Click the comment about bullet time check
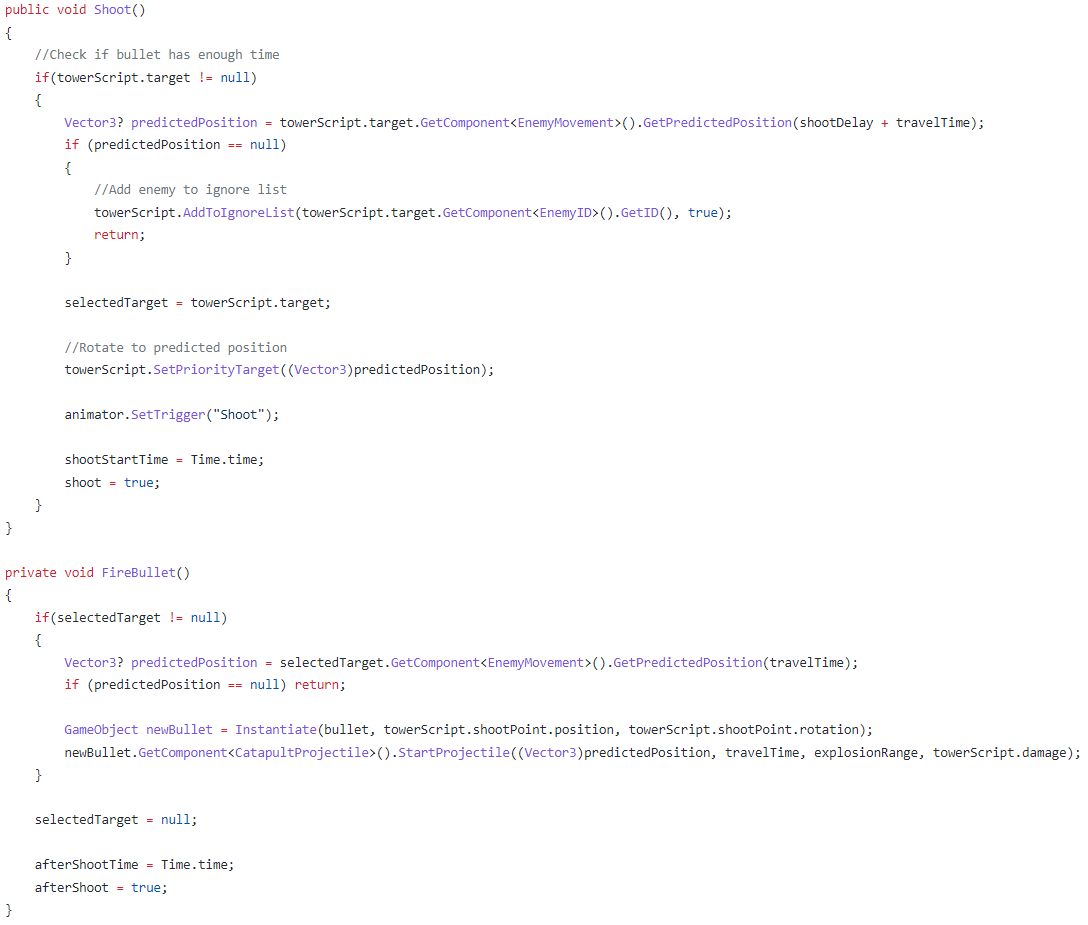Image resolution: width=1088 pixels, height=925 pixels. [x=155, y=54]
